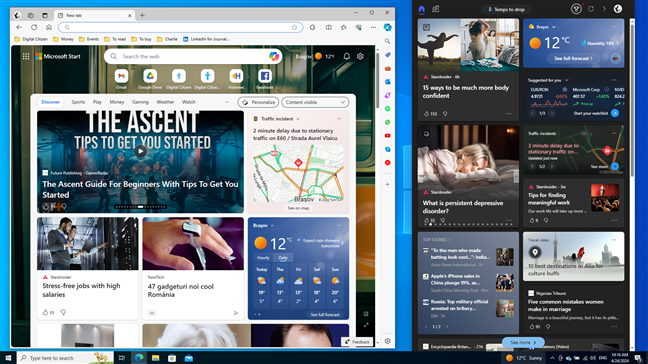The height and width of the screenshot is (364, 648).
Task: Show hidden system tray icons chevron
Action: point(552,358)
